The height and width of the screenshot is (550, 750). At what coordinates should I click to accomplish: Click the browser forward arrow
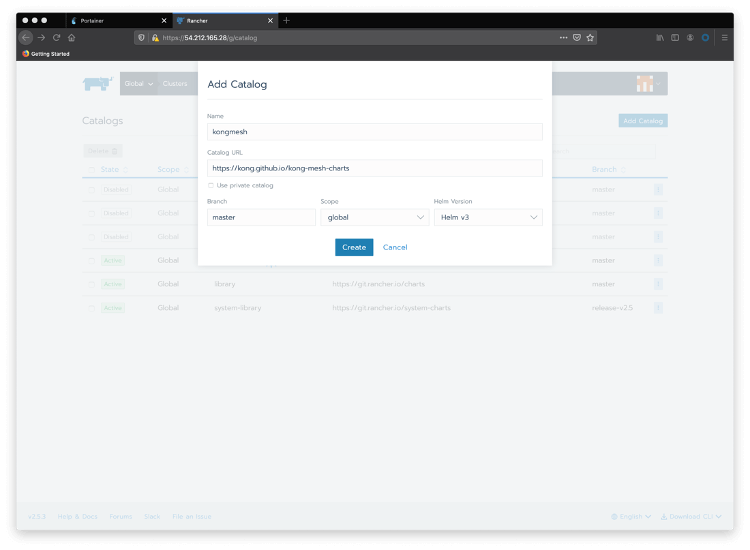click(42, 37)
